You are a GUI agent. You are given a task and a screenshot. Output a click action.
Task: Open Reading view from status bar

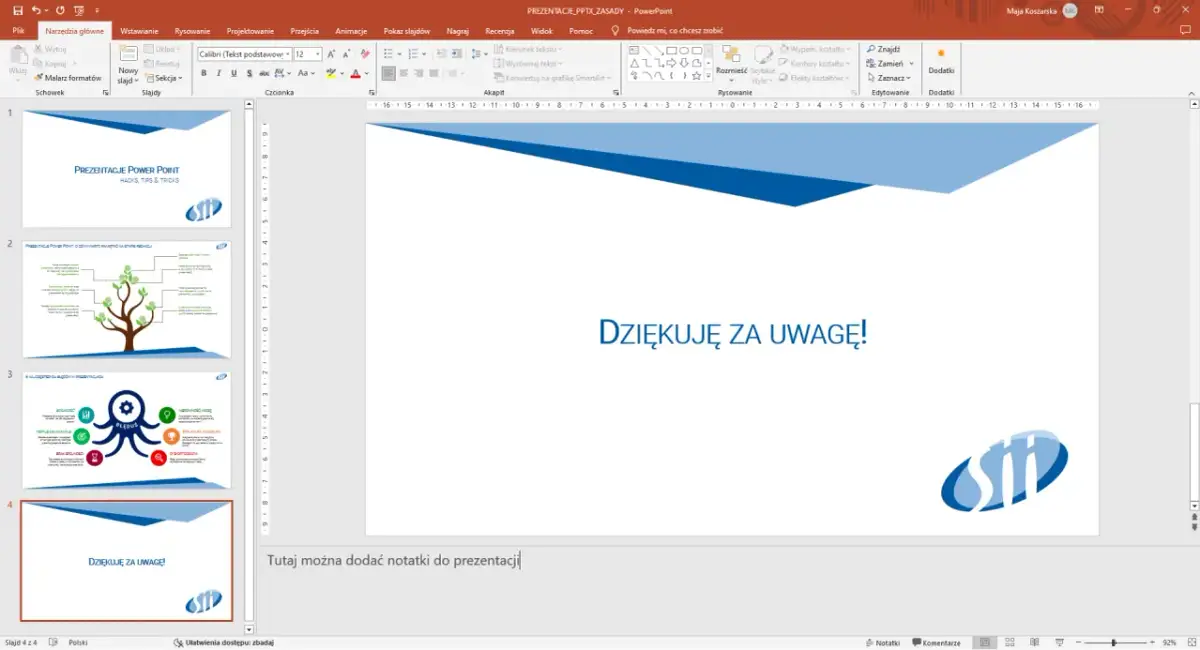(1034, 642)
